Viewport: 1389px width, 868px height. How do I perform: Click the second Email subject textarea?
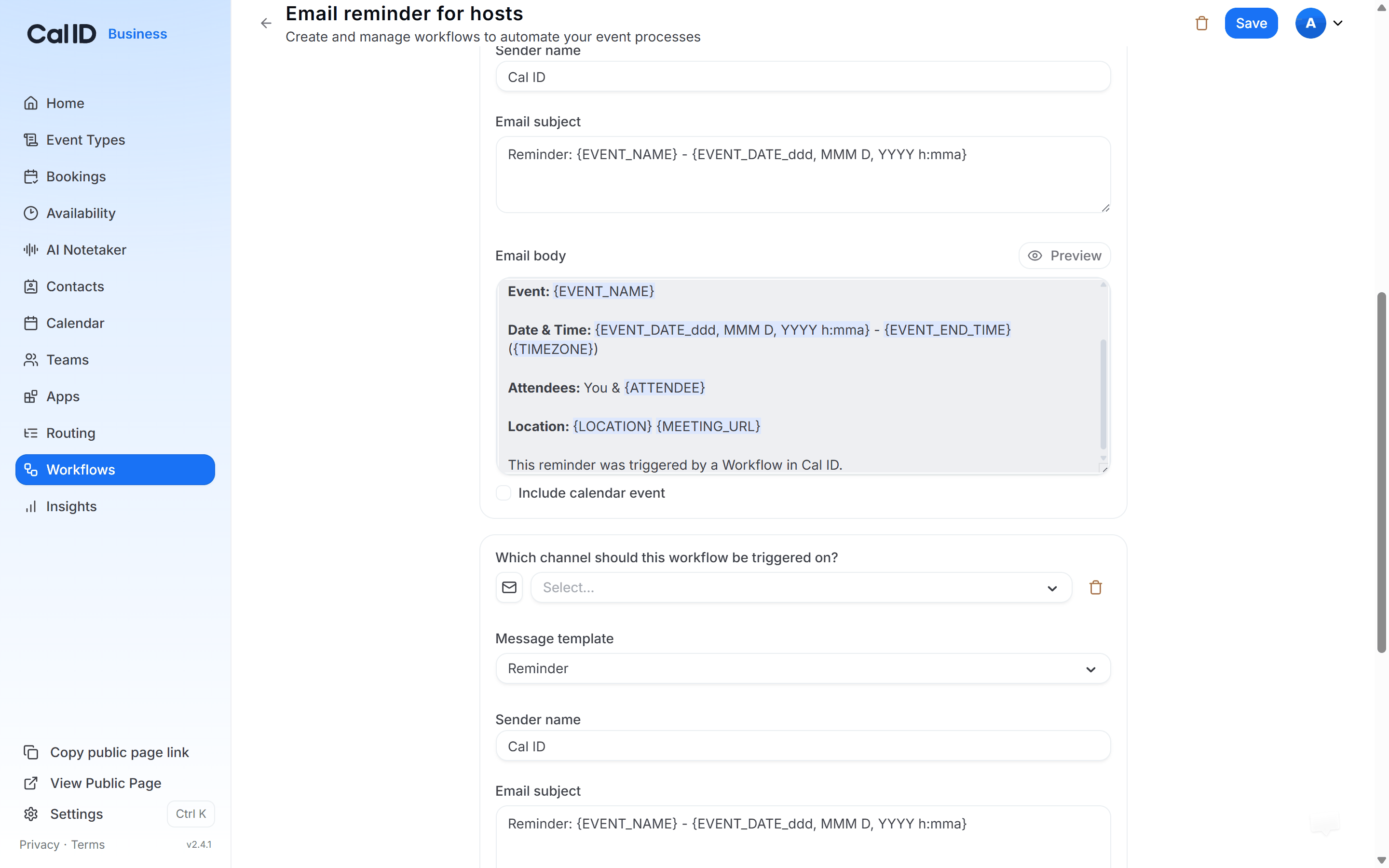click(803, 837)
